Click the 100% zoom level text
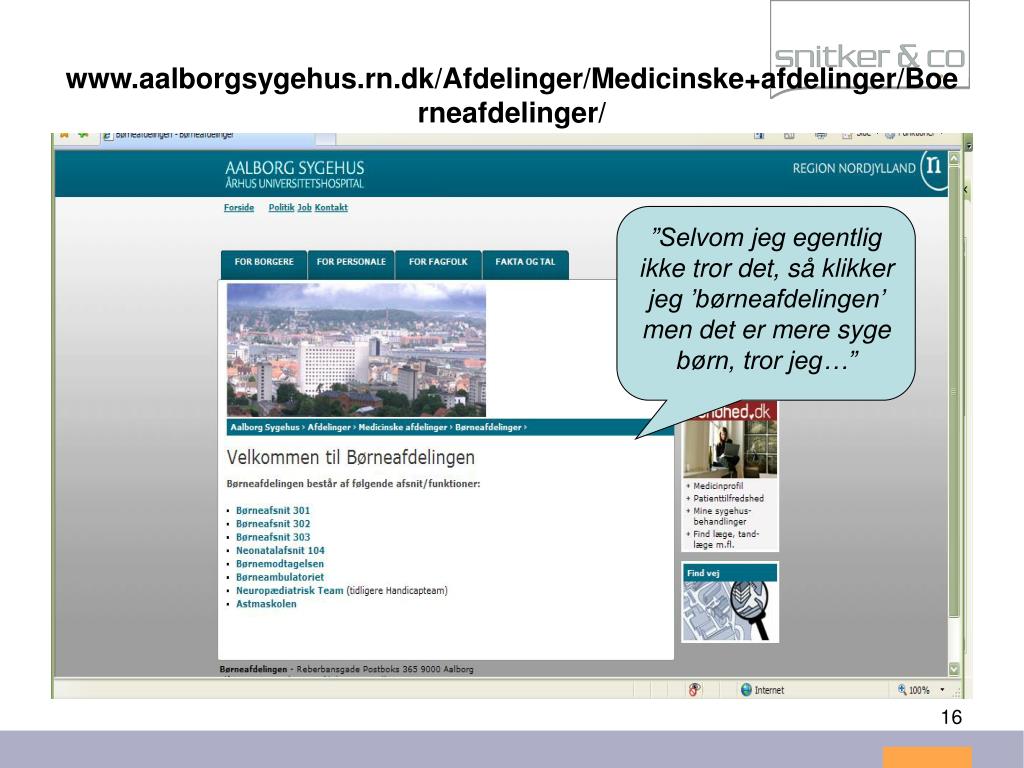 pyautogui.click(x=919, y=690)
